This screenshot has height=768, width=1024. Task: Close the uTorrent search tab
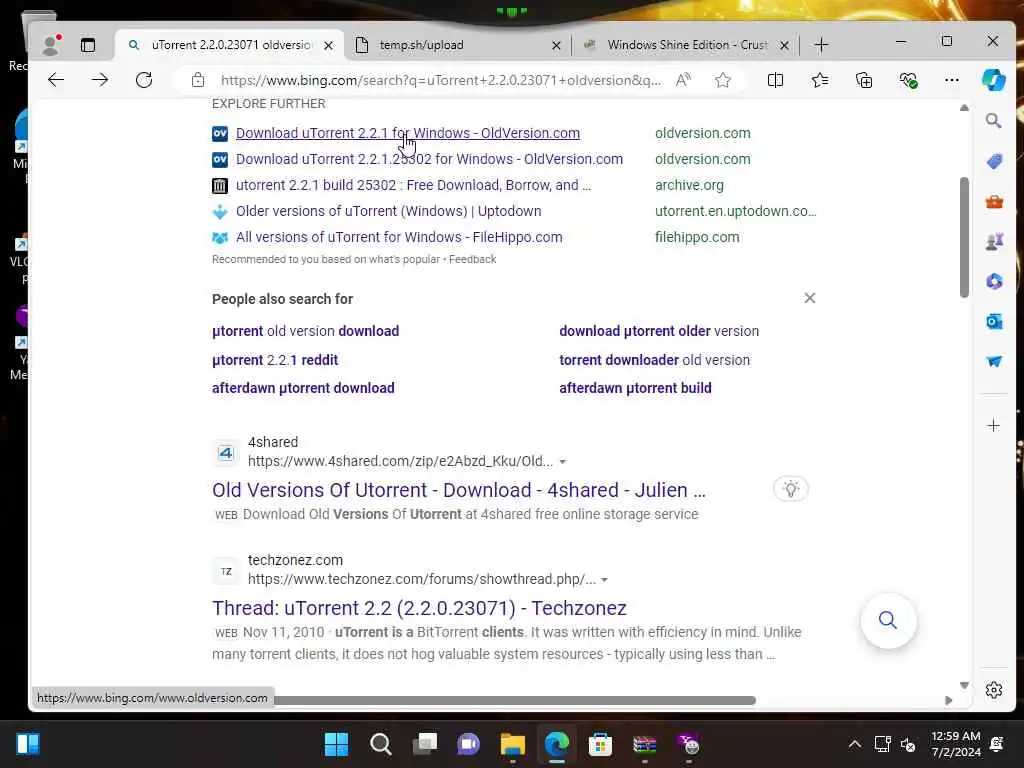coord(328,45)
